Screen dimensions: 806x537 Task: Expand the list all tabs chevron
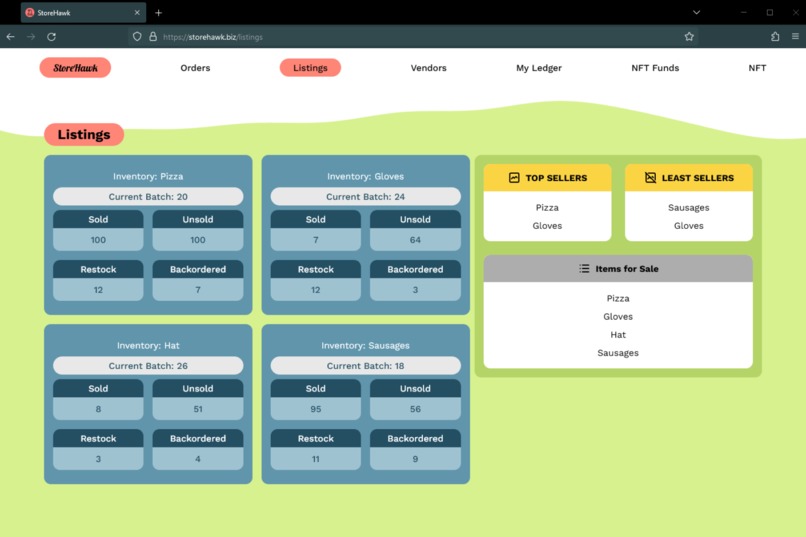(x=697, y=12)
